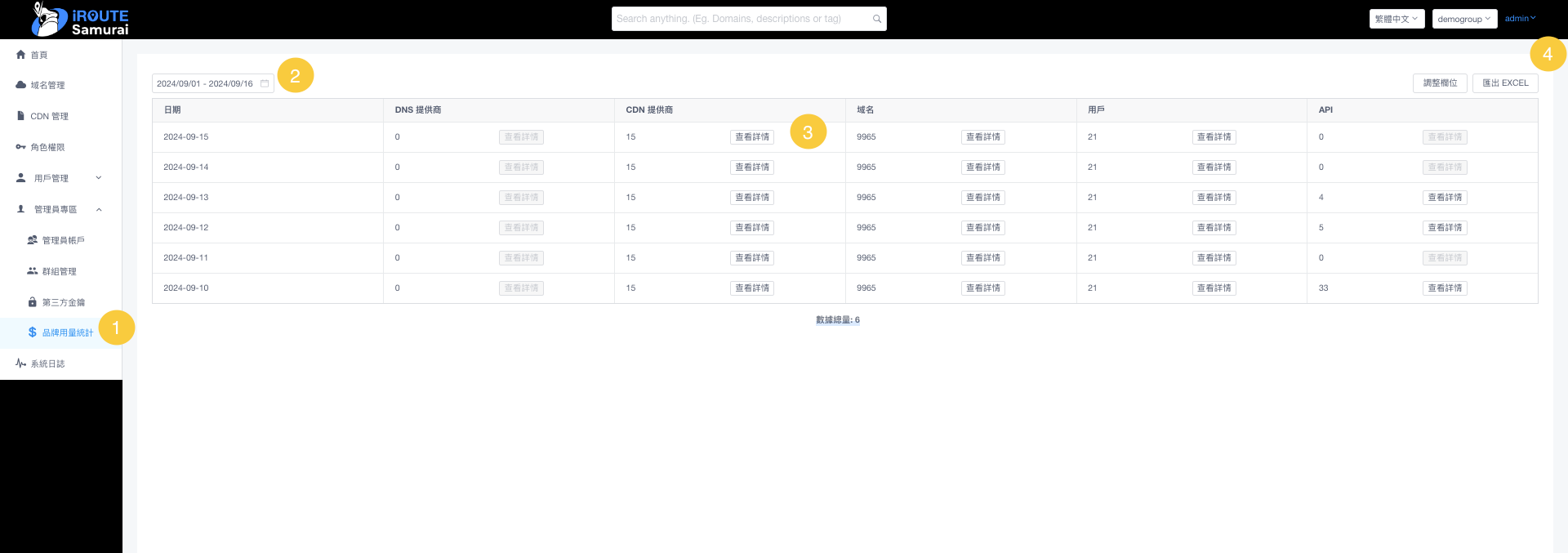1568x553 pixels.
Task: Click the lock icon for 第三方金鑰
Action: tap(33, 302)
